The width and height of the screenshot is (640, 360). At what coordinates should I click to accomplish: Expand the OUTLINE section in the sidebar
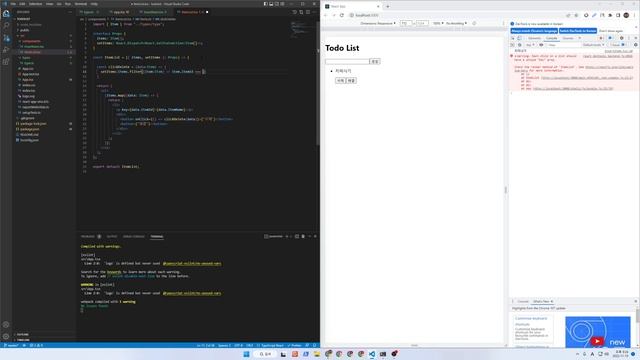pyautogui.click(x=22, y=334)
